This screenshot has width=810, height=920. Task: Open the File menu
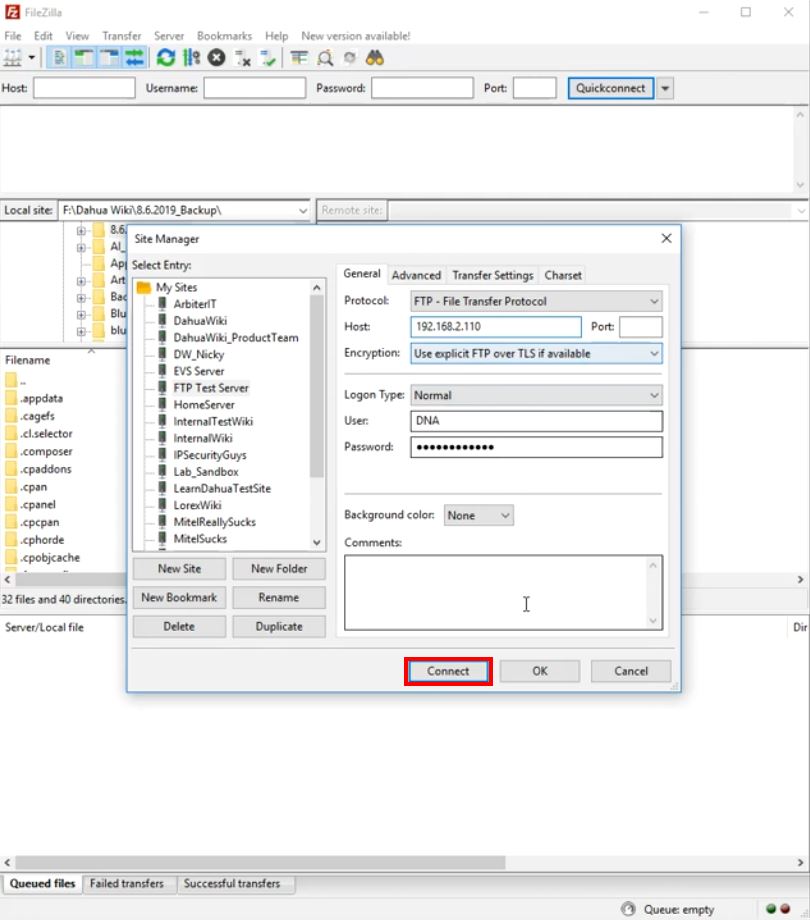pyautogui.click(x=13, y=36)
